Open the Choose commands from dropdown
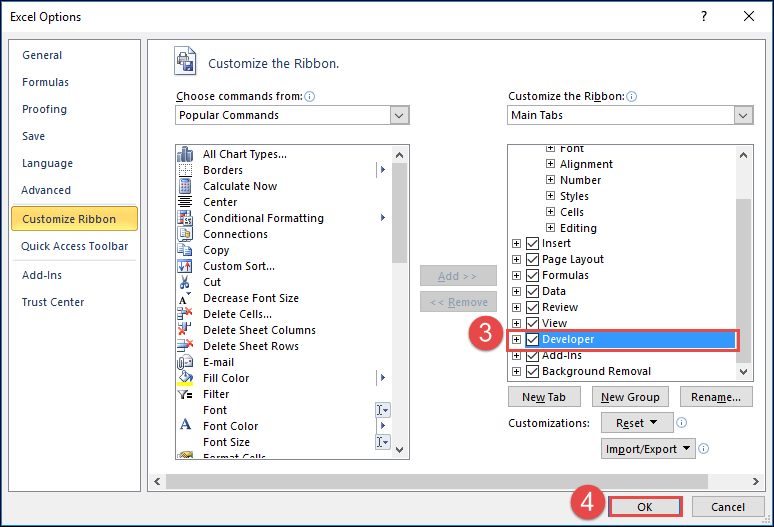 (x=399, y=115)
